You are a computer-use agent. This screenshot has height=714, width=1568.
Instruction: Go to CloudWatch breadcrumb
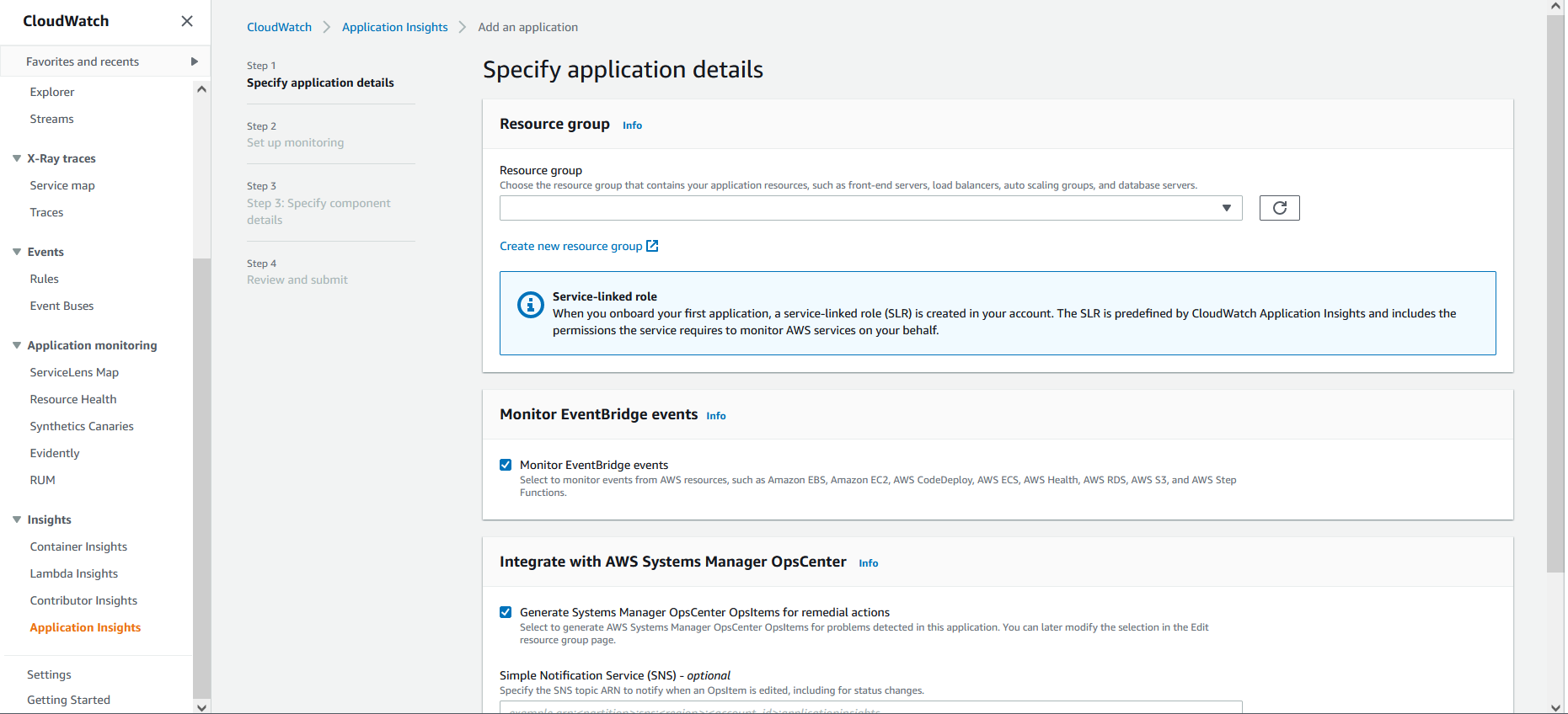click(x=279, y=27)
